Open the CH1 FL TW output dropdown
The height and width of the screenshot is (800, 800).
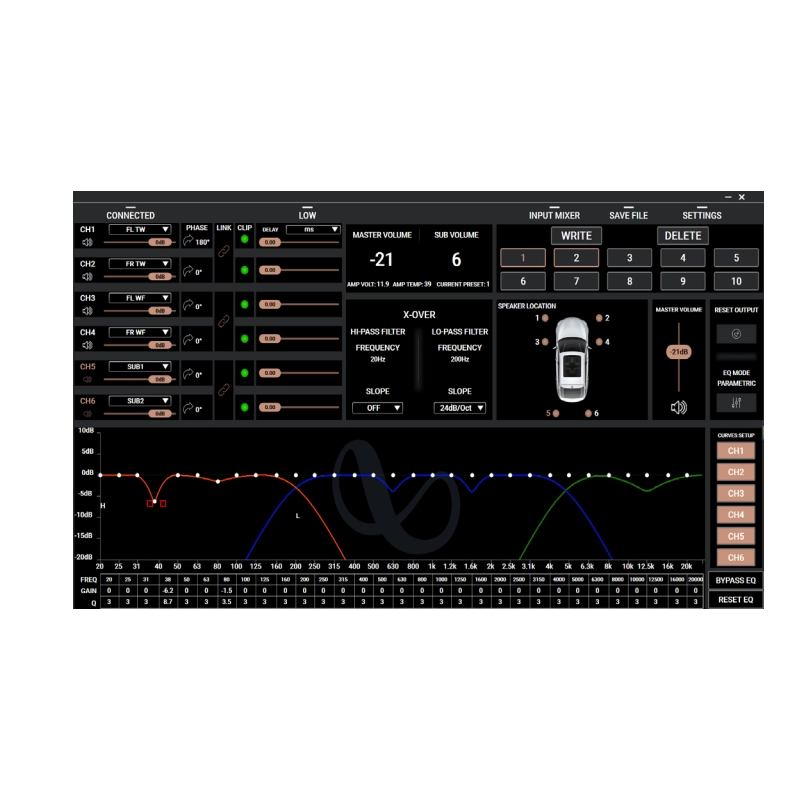140,229
